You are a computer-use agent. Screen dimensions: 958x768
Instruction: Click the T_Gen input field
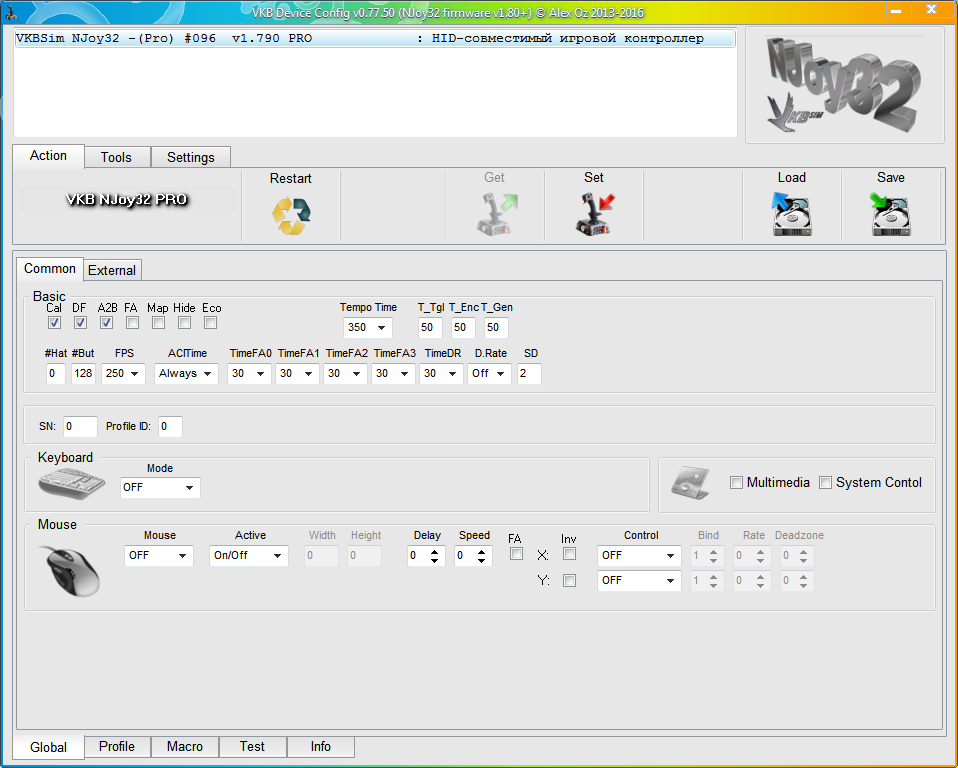point(496,327)
